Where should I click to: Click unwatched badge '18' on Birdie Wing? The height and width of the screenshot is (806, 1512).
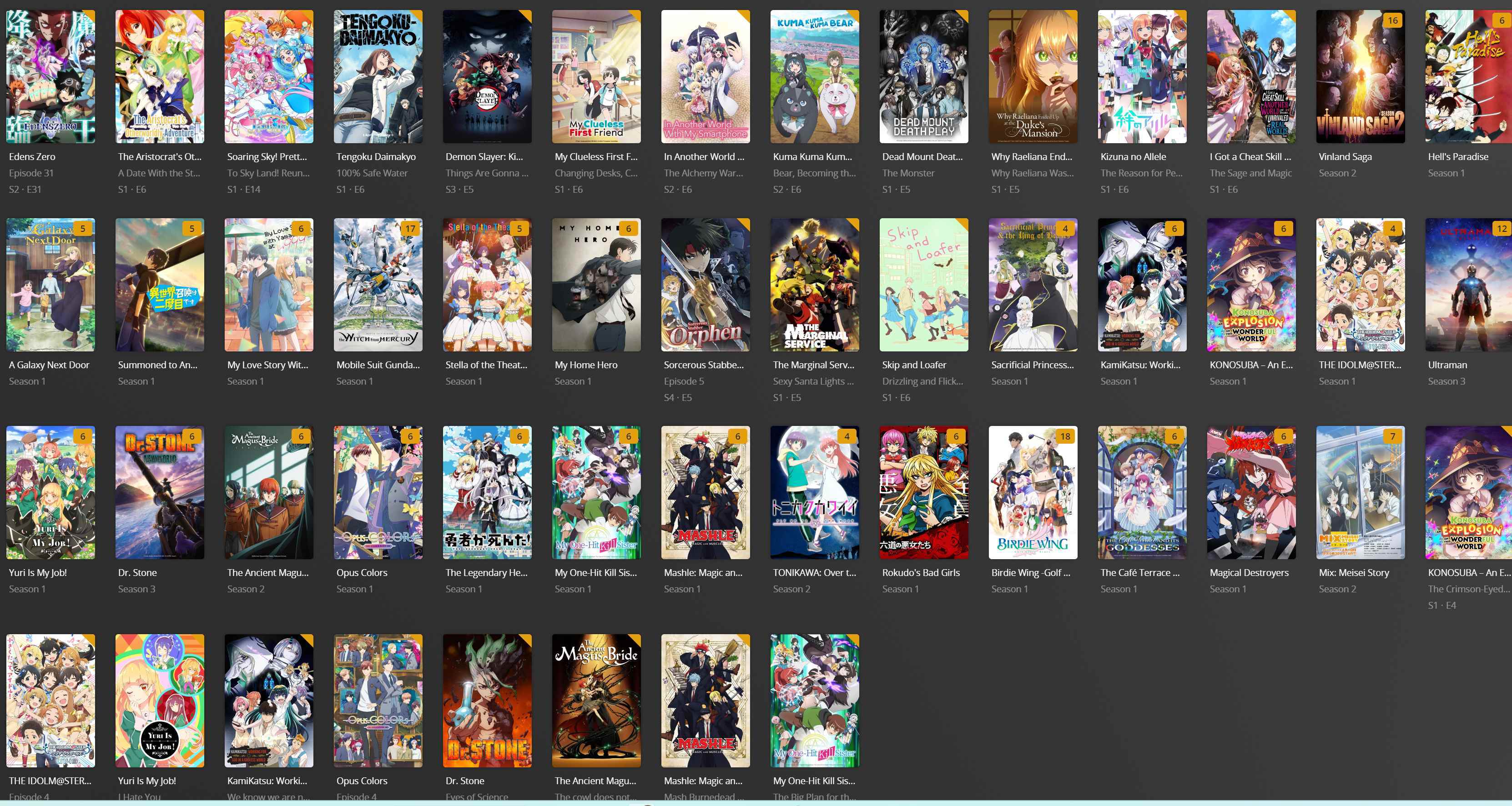(x=1065, y=436)
